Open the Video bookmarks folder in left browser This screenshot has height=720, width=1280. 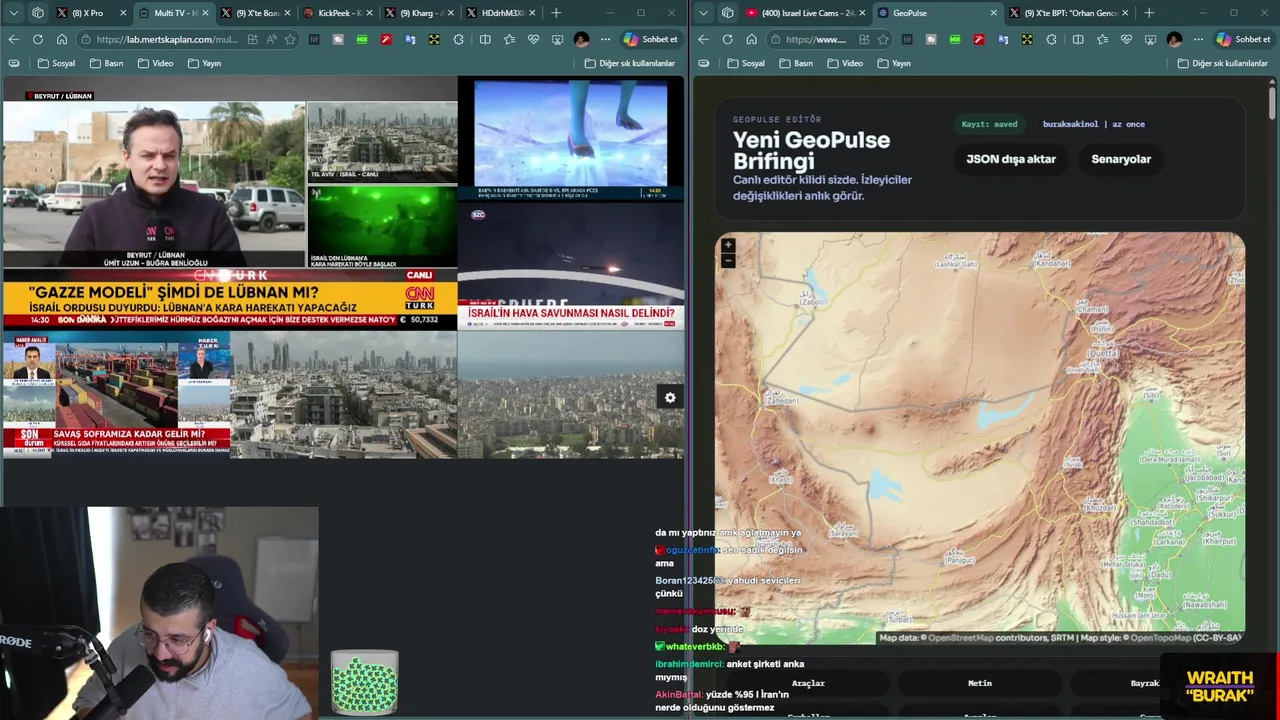click(155, 63)
